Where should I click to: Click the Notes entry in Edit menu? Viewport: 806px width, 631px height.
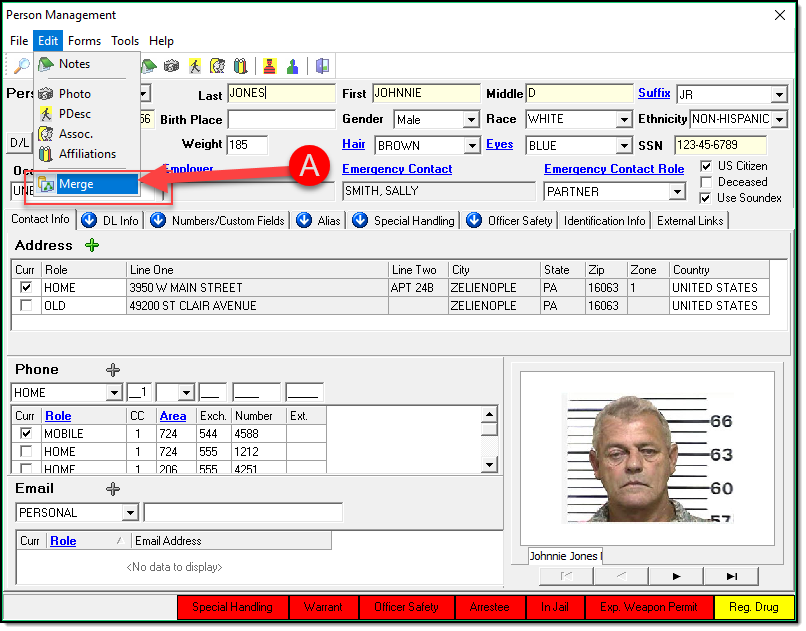click(74, 64)
